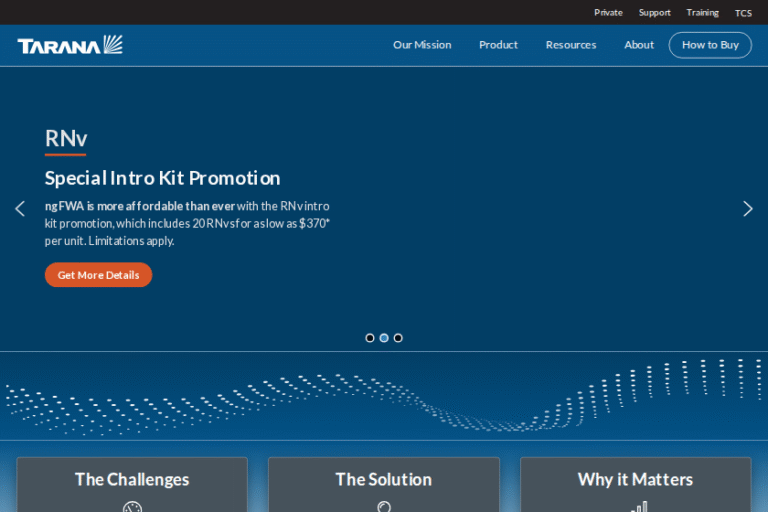Image resolution: width=768 pixels, height=512 pixels.
Task: Open the About menu item
Action: 639,45
